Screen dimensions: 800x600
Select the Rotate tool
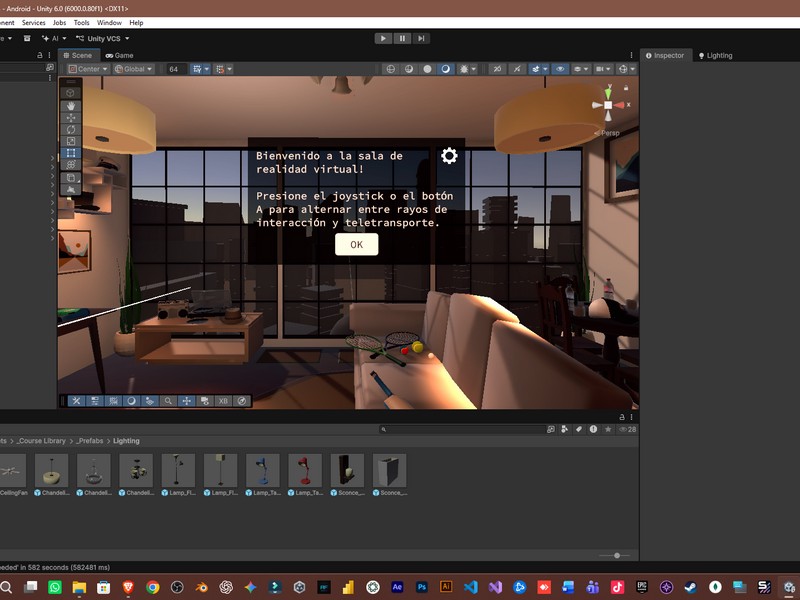tap(71, 130)
